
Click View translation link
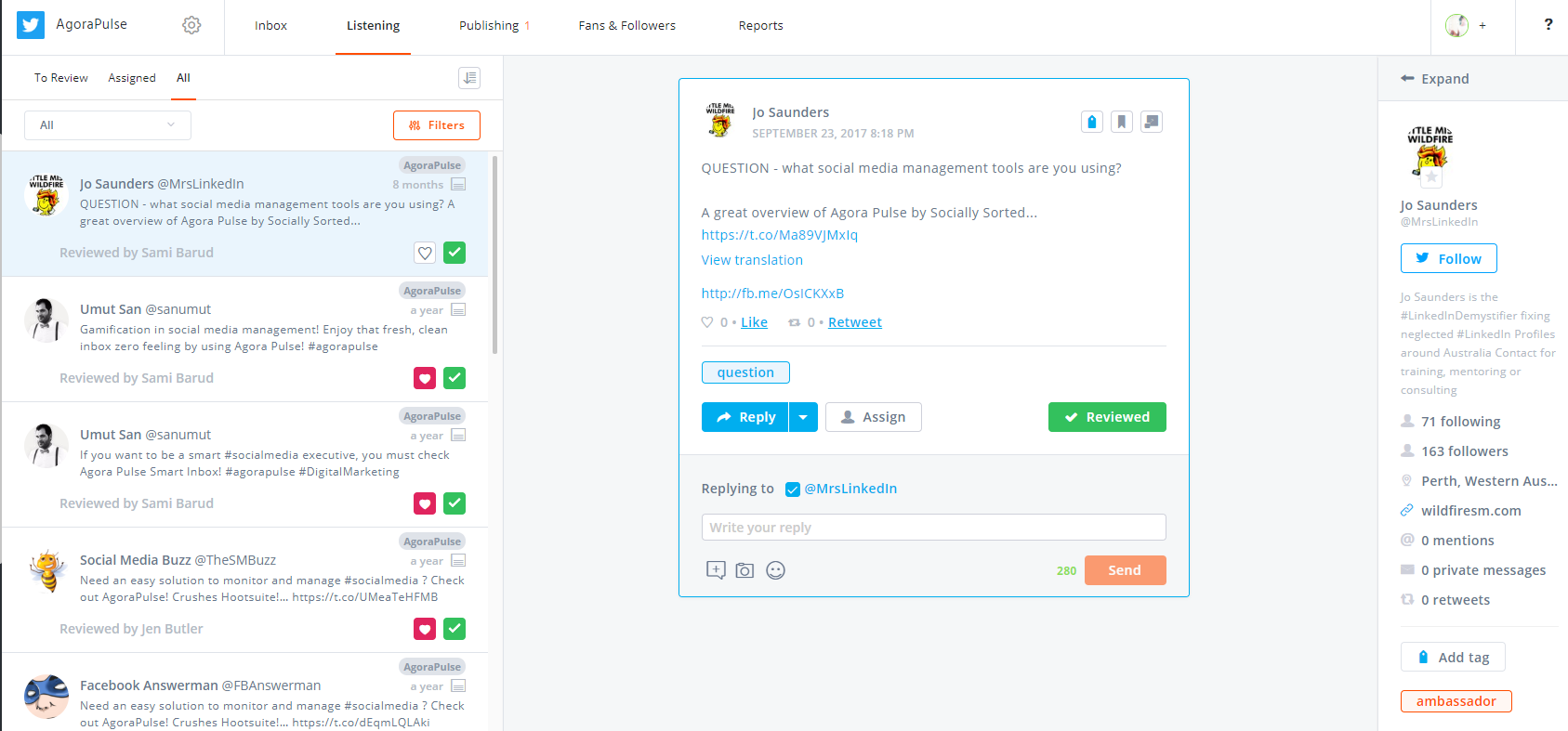pos(752,260)
